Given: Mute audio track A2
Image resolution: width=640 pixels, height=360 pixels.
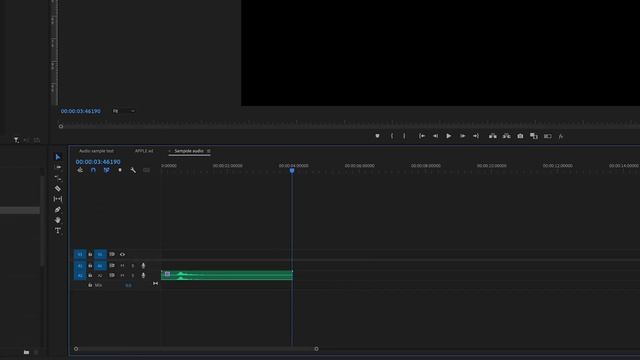Looking at the screenshot, I should tap(122, 276).
